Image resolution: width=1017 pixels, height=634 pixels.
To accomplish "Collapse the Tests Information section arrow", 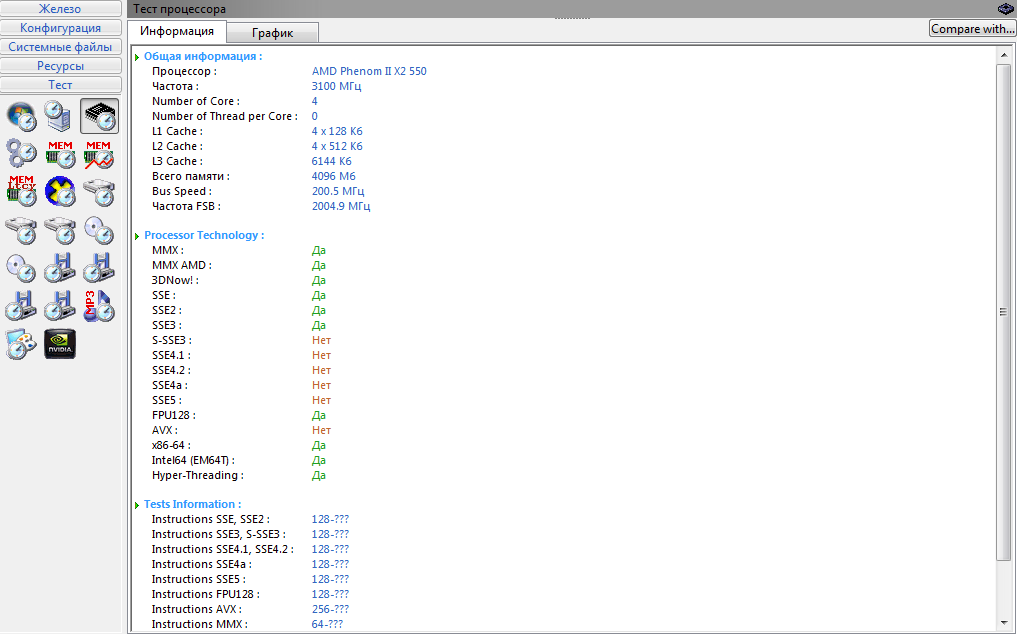I will point(137,505).
